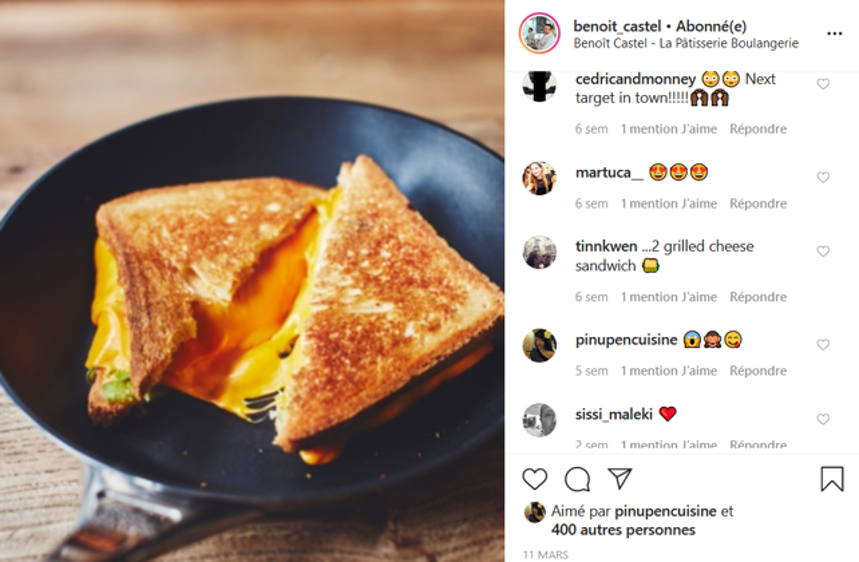Reply to tinnkwen's comment with Répondre
The height and width of the screenshot is (562, 859).
point(758,297)
